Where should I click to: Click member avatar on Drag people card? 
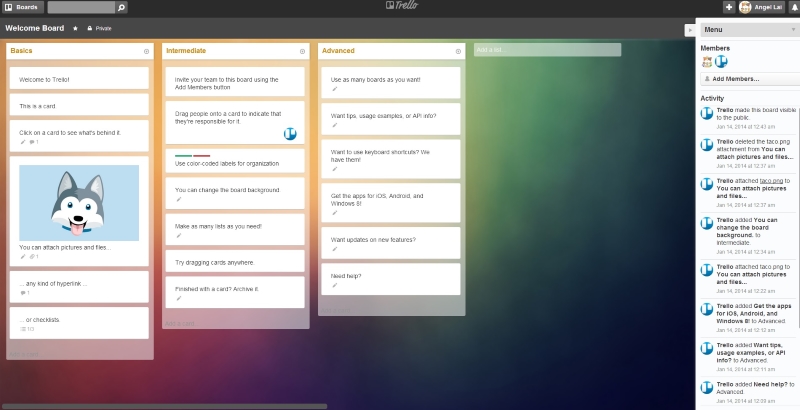pyautogui.click(x=290, y=134)
